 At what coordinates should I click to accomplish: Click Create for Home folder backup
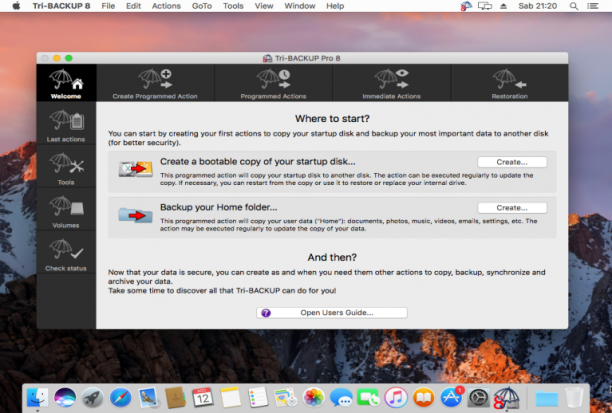pyautogui.click(x=512, y=208)
